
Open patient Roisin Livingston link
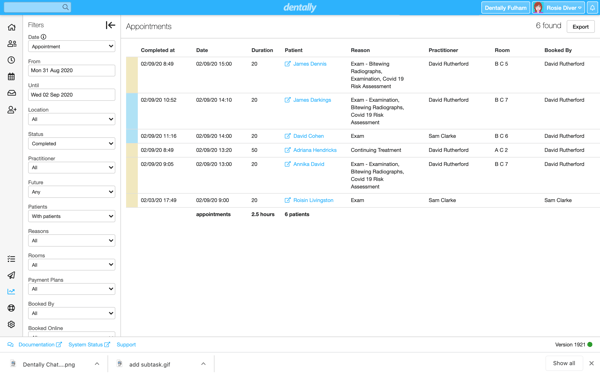313,200
